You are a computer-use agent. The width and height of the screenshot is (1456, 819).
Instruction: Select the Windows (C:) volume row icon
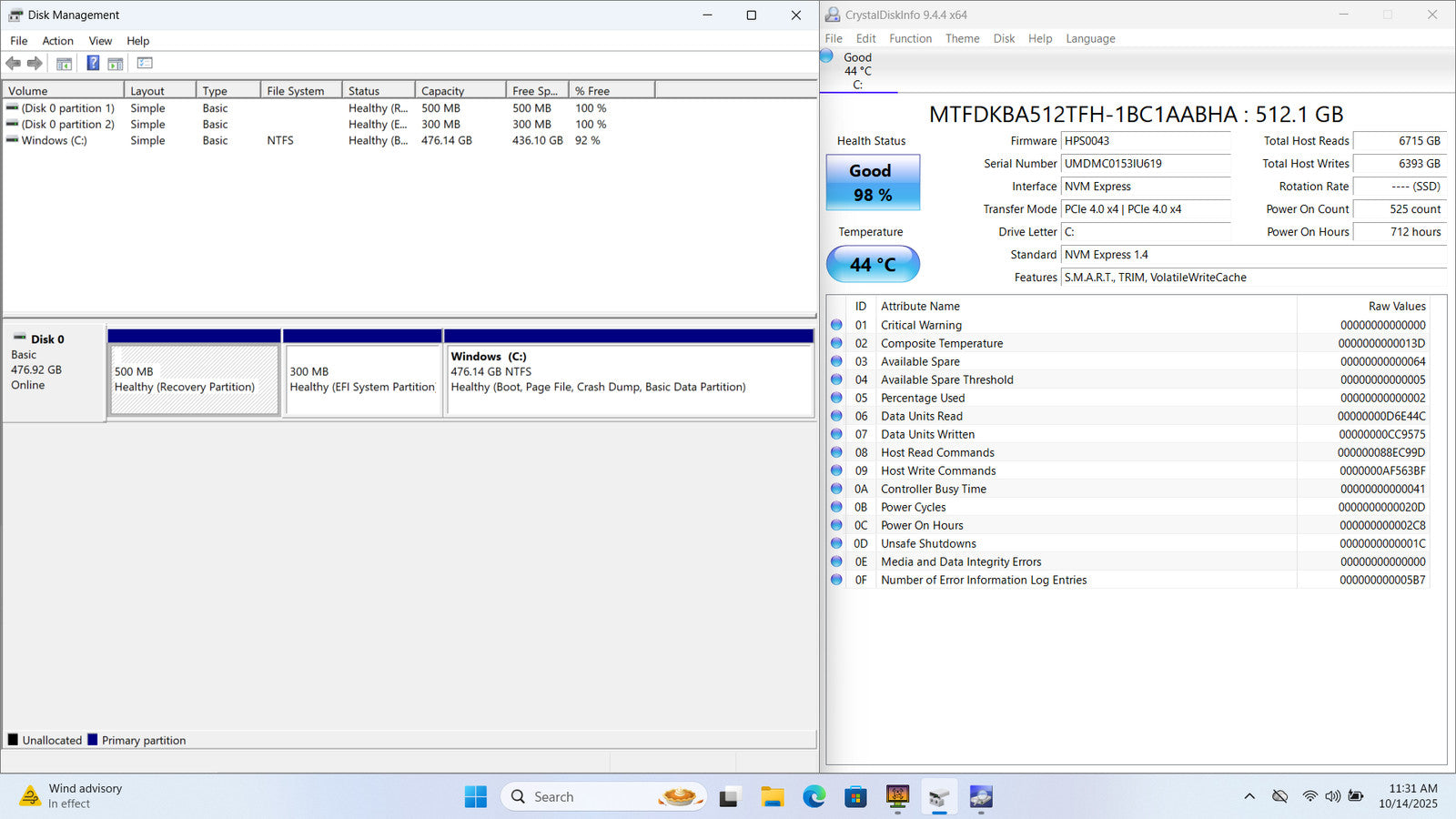12,140
